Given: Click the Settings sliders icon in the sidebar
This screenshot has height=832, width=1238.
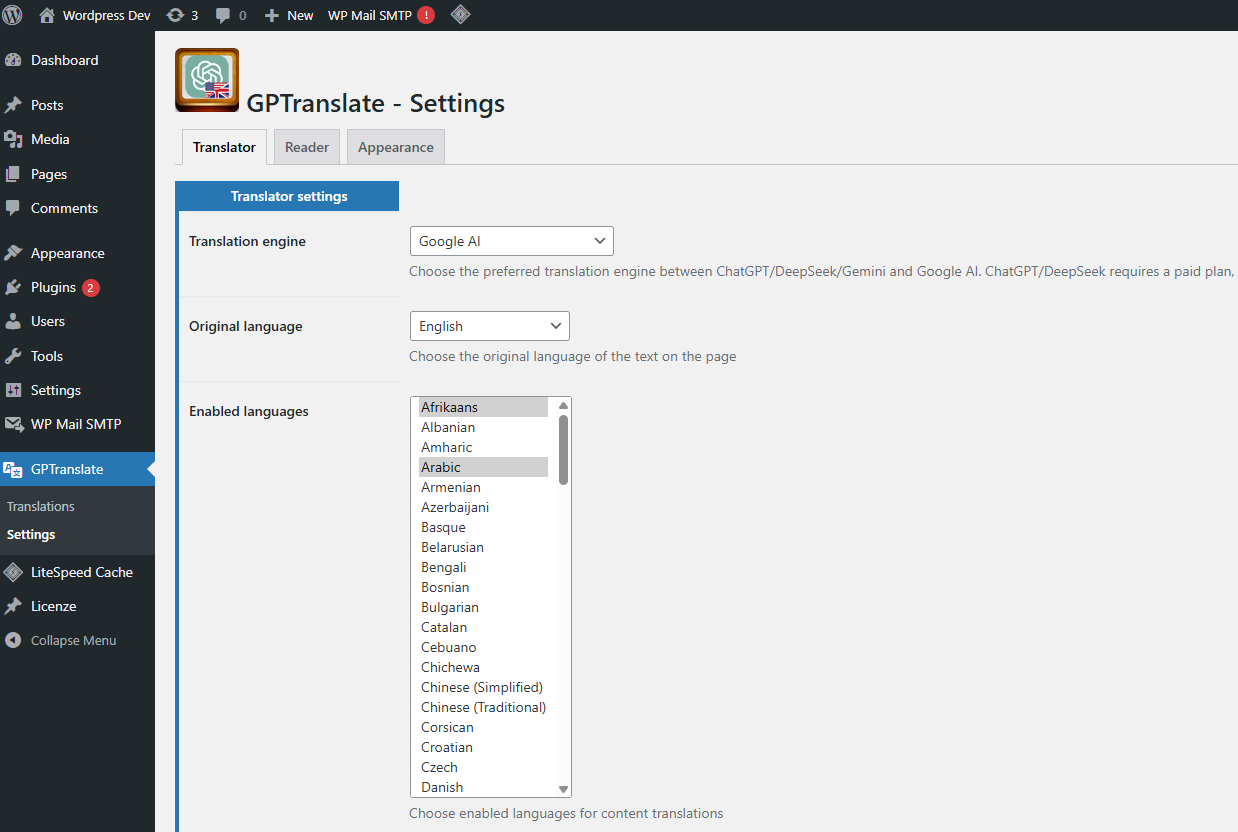Looking at the screenshot, I should pos(13,390).
